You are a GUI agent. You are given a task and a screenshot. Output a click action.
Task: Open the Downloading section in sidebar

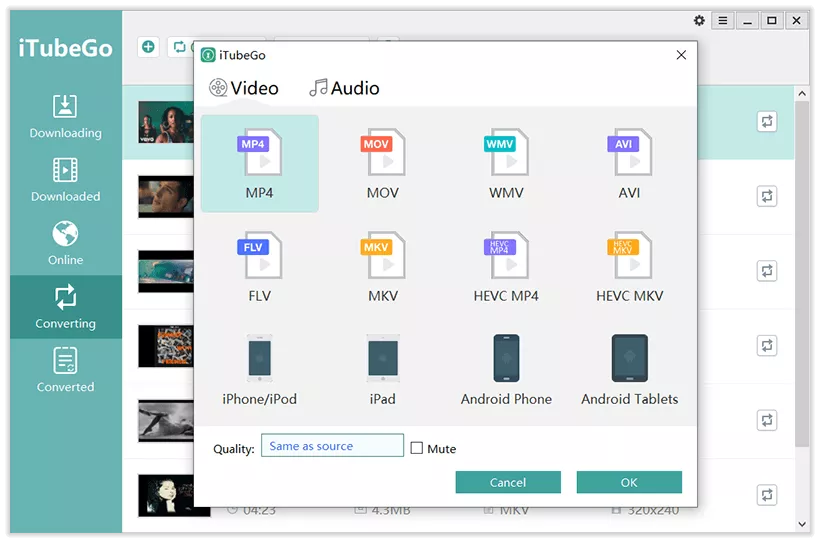(x=65, y=117)
